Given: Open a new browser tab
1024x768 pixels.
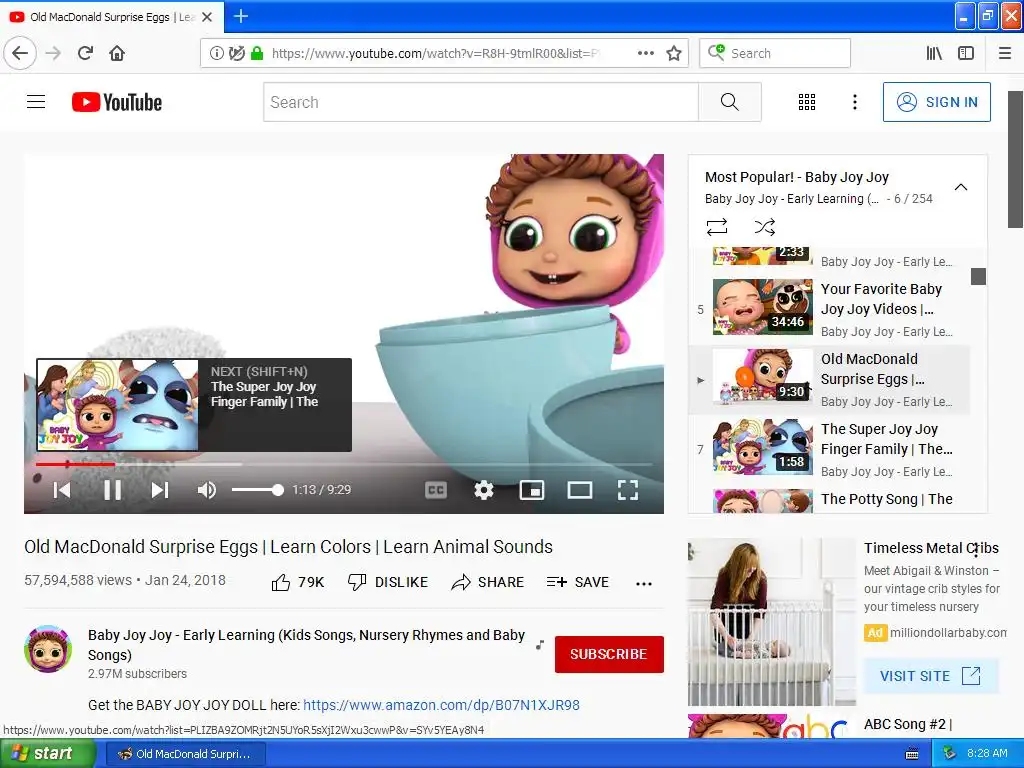Looking at the screenshot, I should coord(241,16).
